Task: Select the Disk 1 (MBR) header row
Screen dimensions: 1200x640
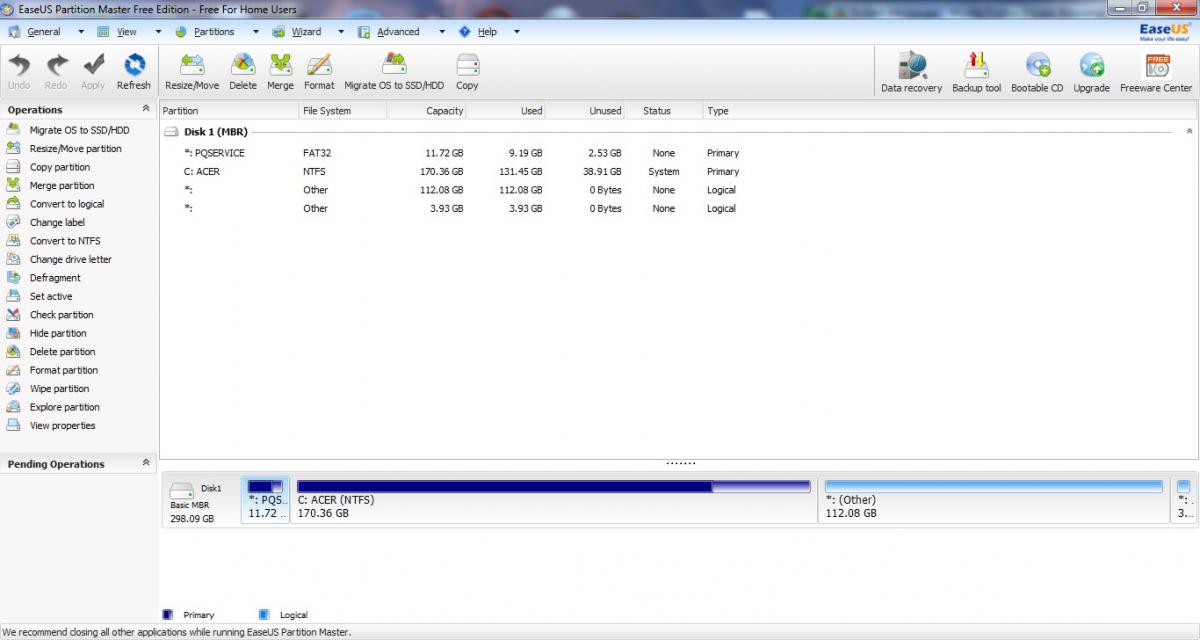Action: [x=678, y=132]
